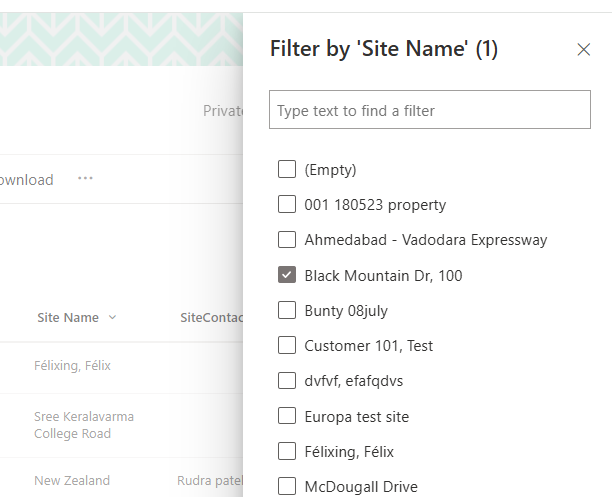Check the Félixing, Félix filter checkbox
The image size is (612, 497).
click(x=287, y=451)
